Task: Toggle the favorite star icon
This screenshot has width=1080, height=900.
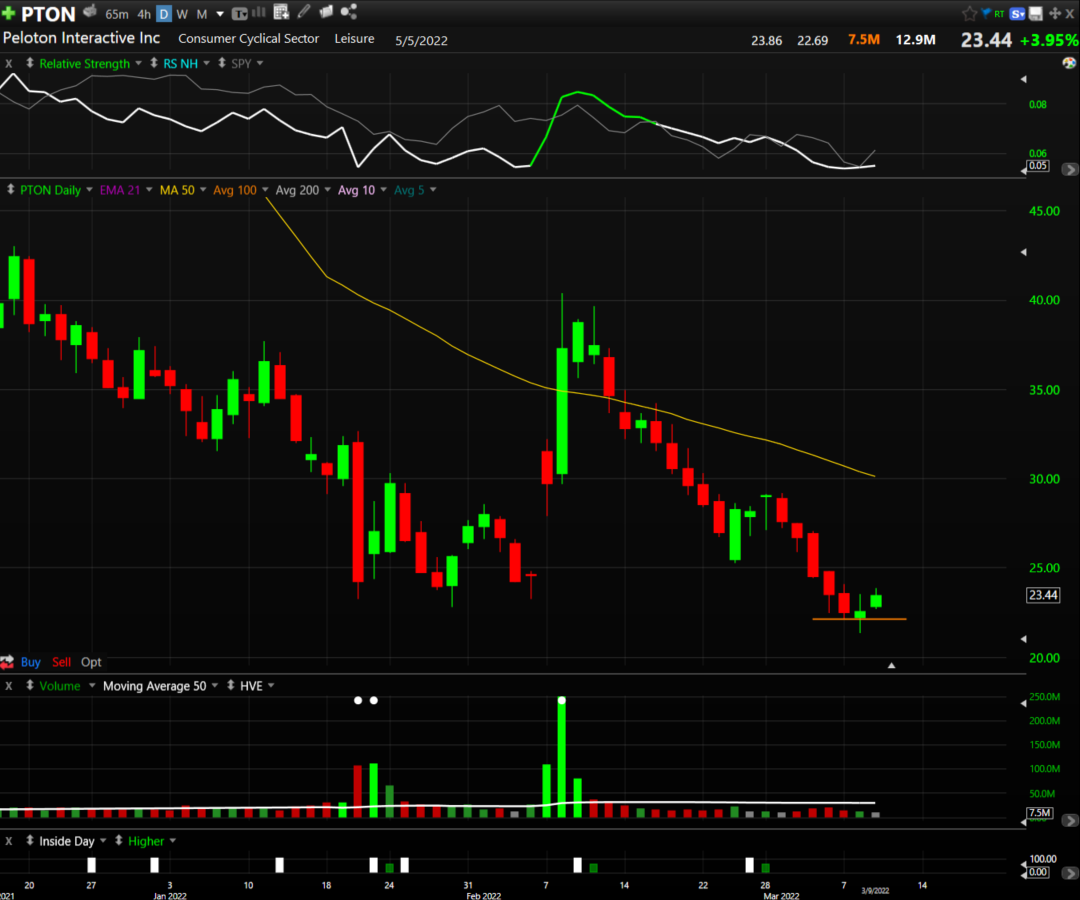Action: click(969, 13)
